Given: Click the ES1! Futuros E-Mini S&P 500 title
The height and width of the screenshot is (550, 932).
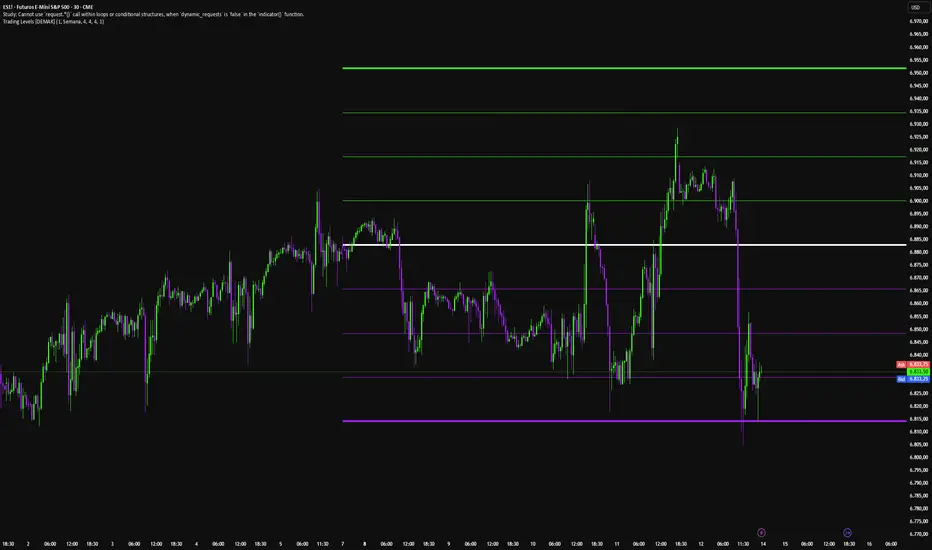Looking at the screenshot, I should click(48, 7).
